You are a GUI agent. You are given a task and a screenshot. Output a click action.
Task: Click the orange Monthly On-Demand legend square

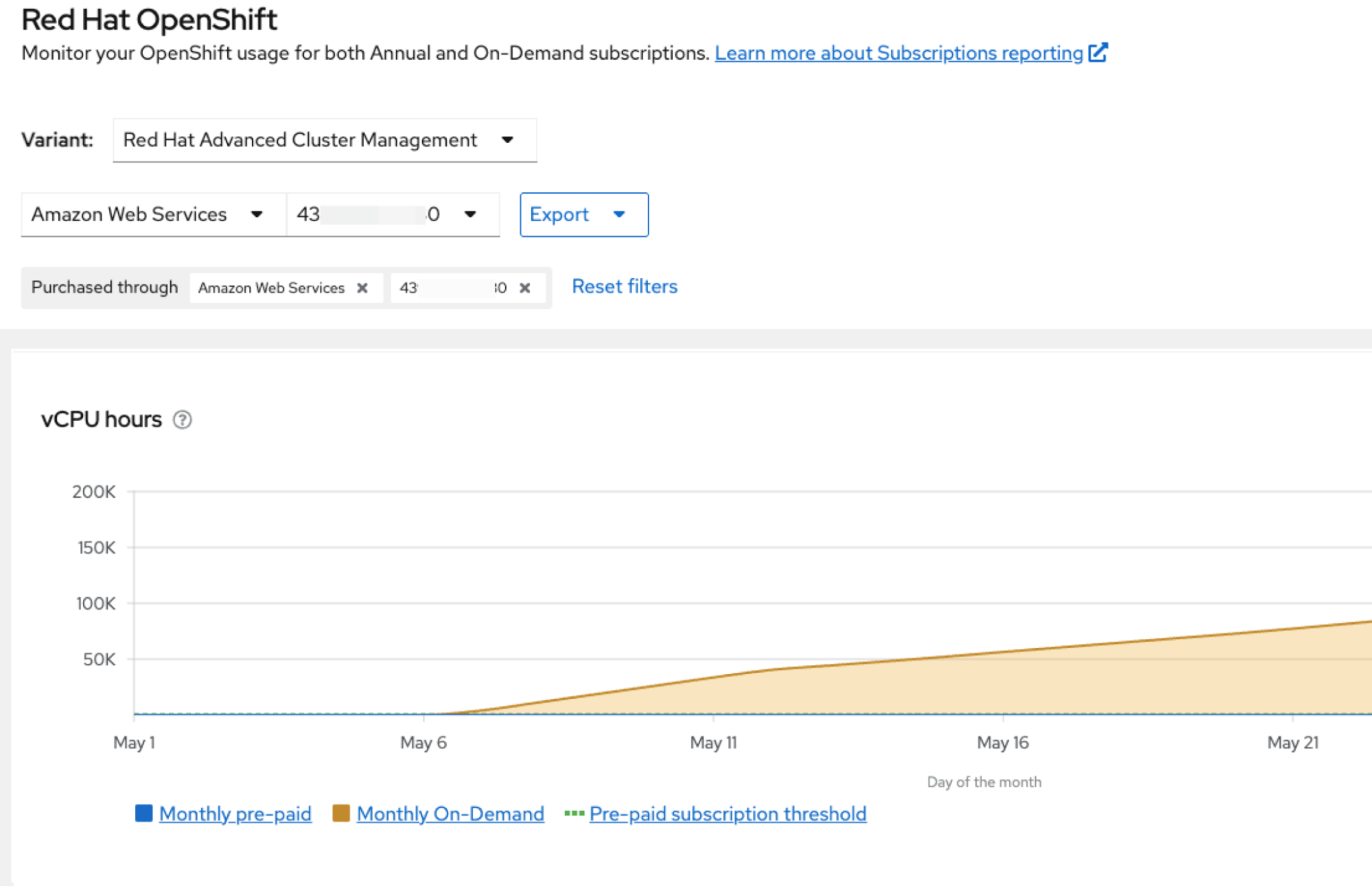click(x=340, y=814)
